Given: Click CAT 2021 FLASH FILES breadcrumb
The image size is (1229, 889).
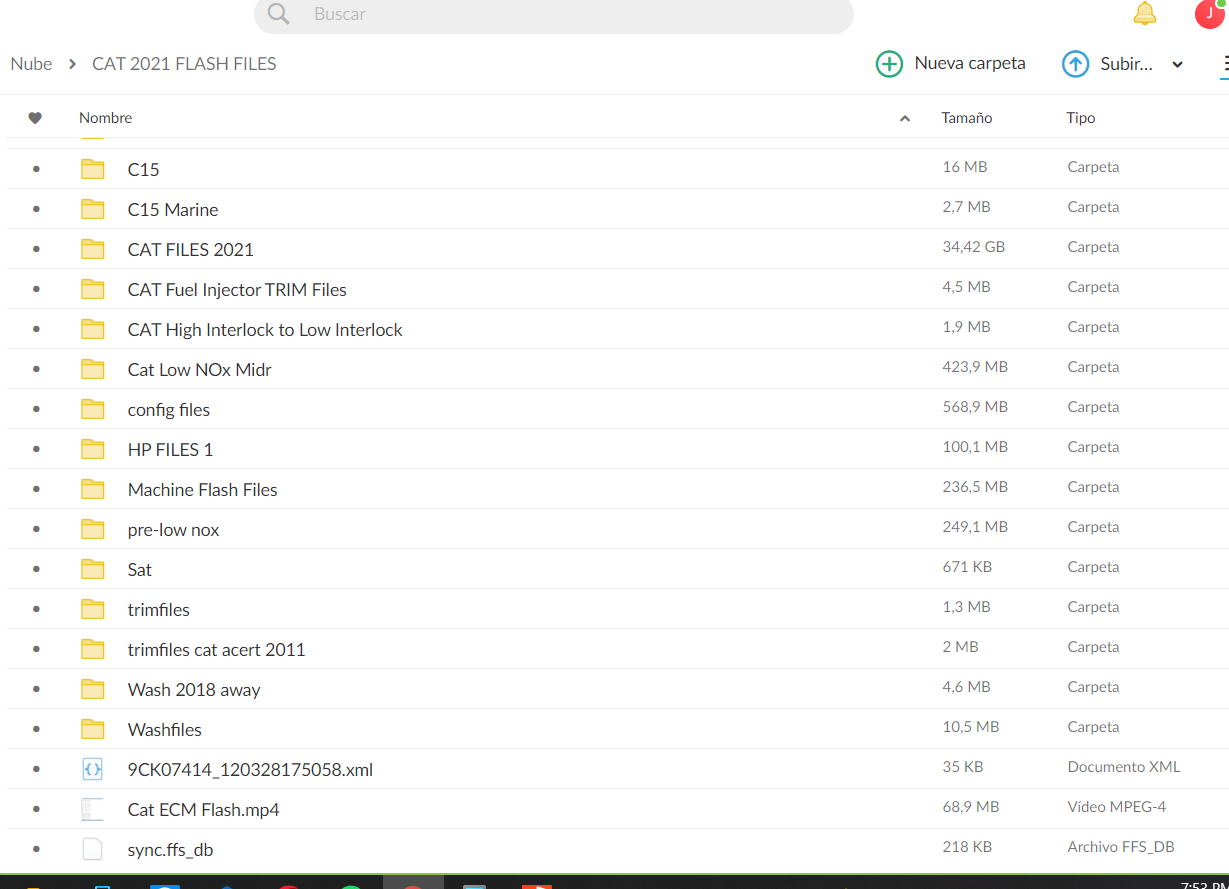Looking at the screenshot, I should click(x=184, y=64).
